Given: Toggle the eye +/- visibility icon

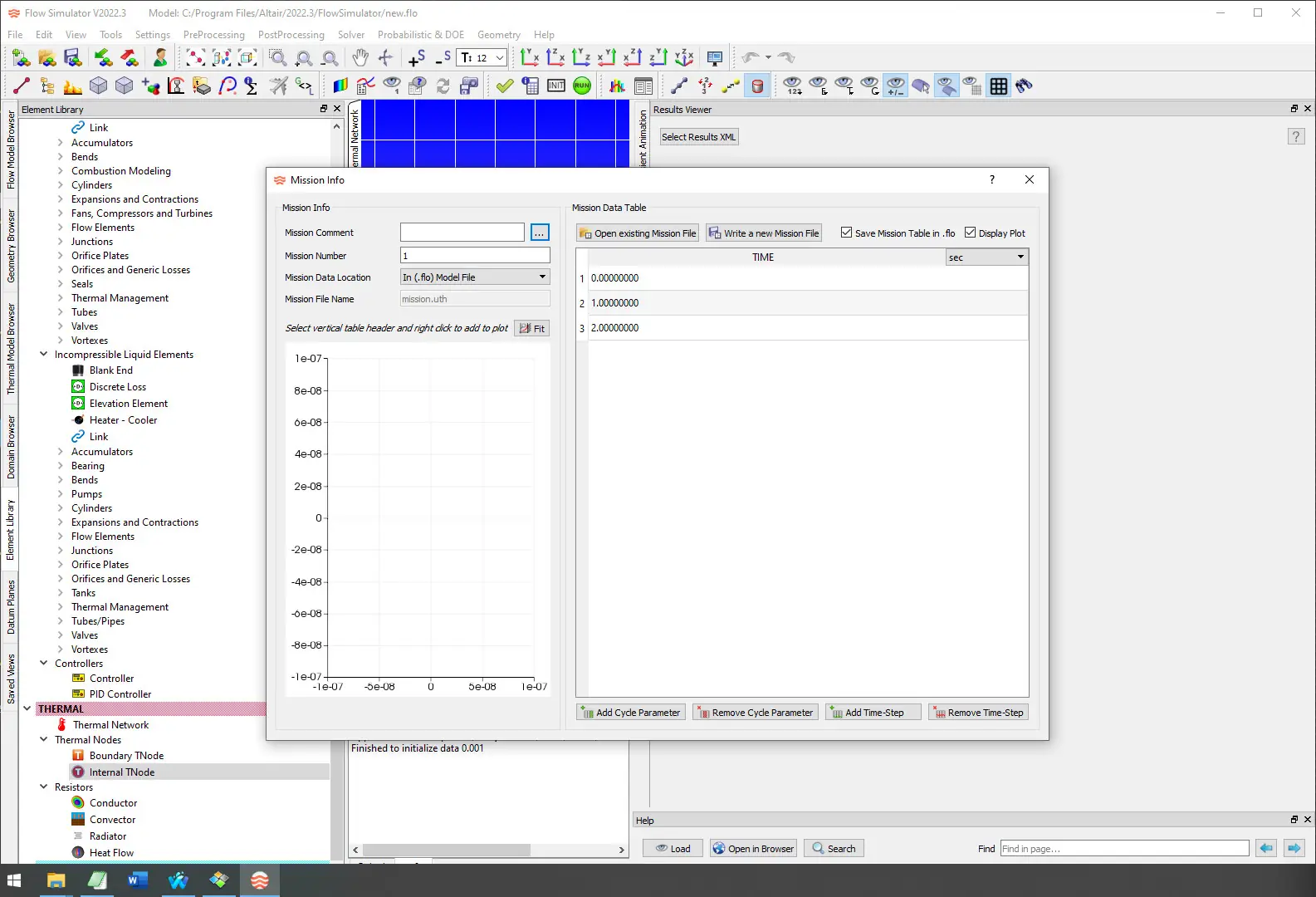Looking at the screenshot, I should click(x=895, y=86).
